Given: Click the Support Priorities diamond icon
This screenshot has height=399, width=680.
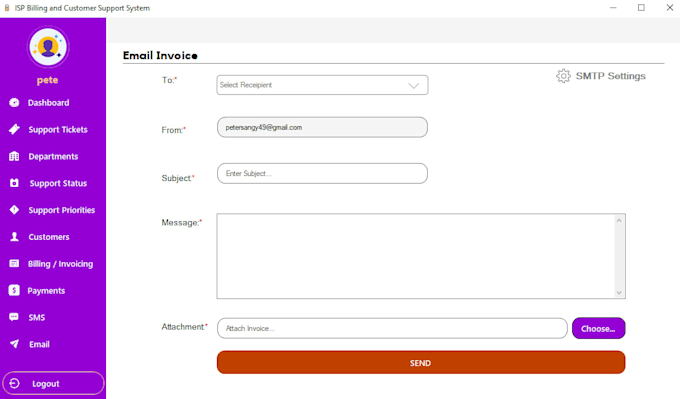Looking at the screenshot, I should (x=14, y=210).
